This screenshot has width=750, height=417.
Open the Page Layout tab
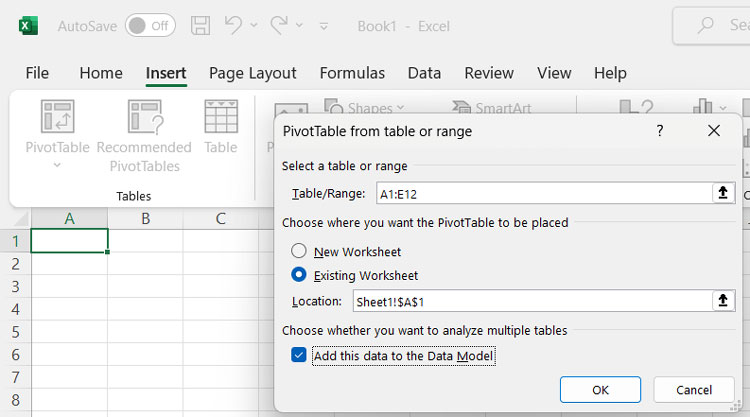click(x=252, y=73)
